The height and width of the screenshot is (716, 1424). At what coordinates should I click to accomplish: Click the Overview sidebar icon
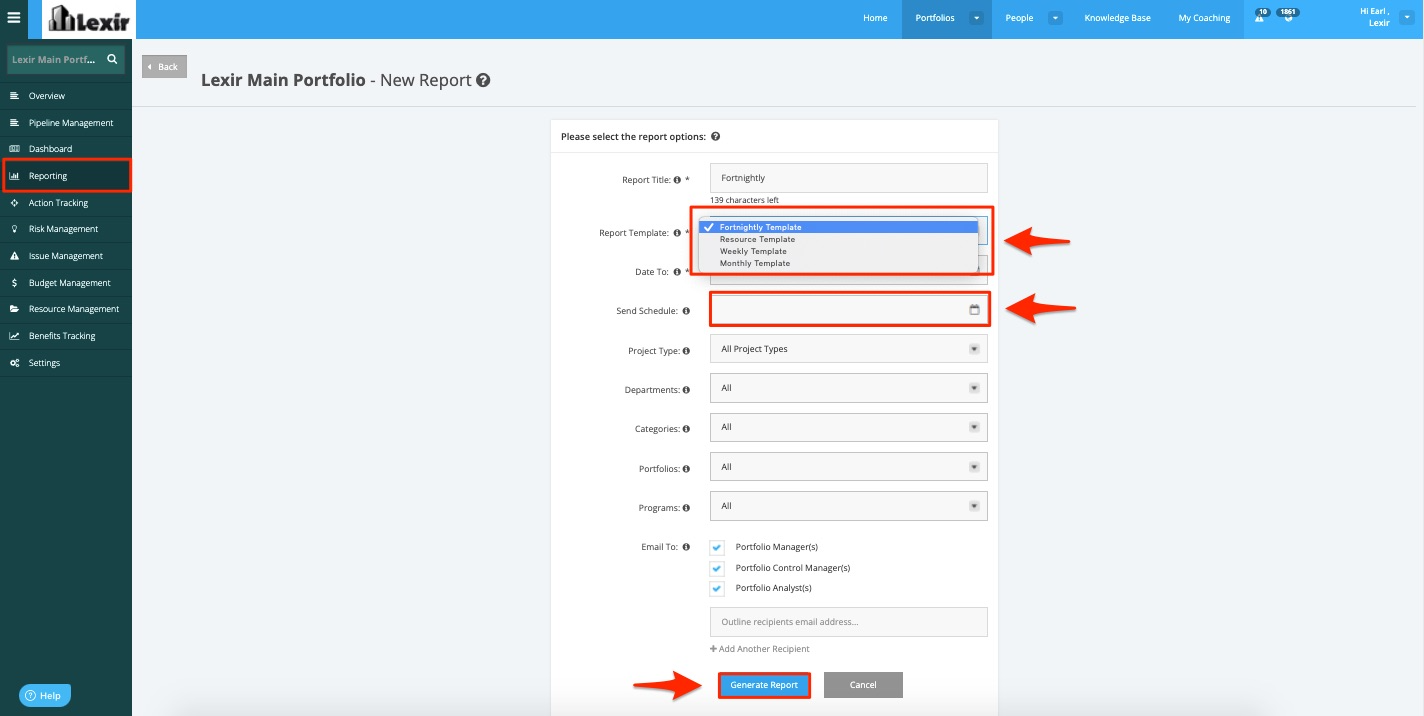tap(14, 96)
